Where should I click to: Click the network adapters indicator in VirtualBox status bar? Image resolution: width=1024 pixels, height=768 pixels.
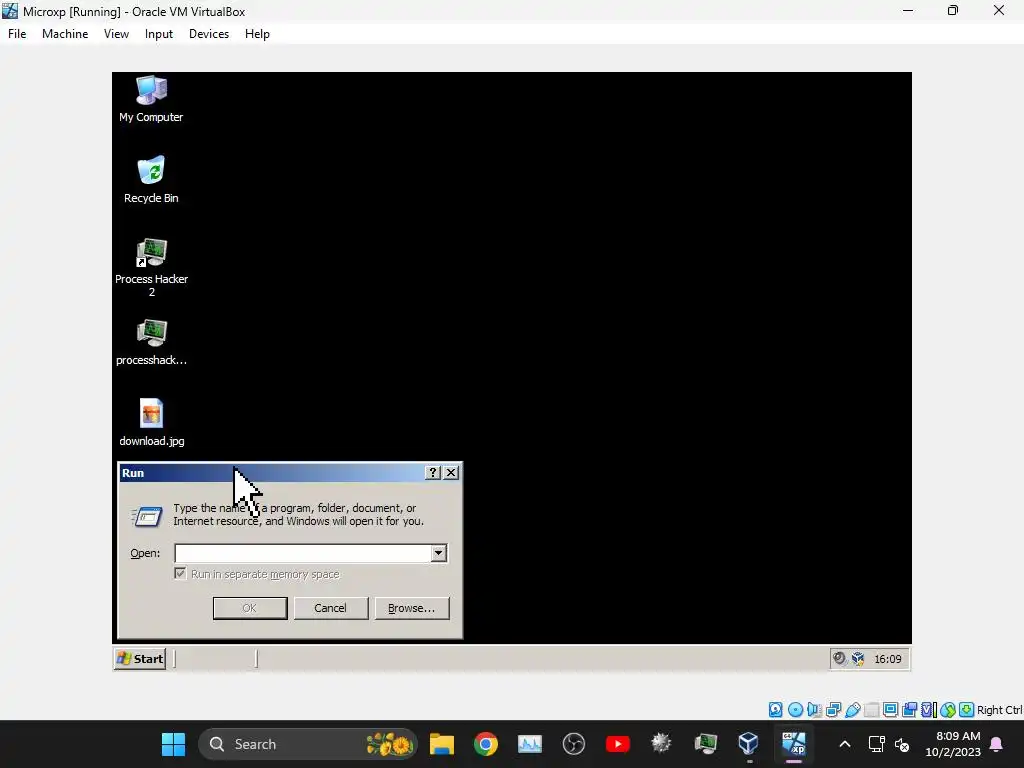pos(833,710)
